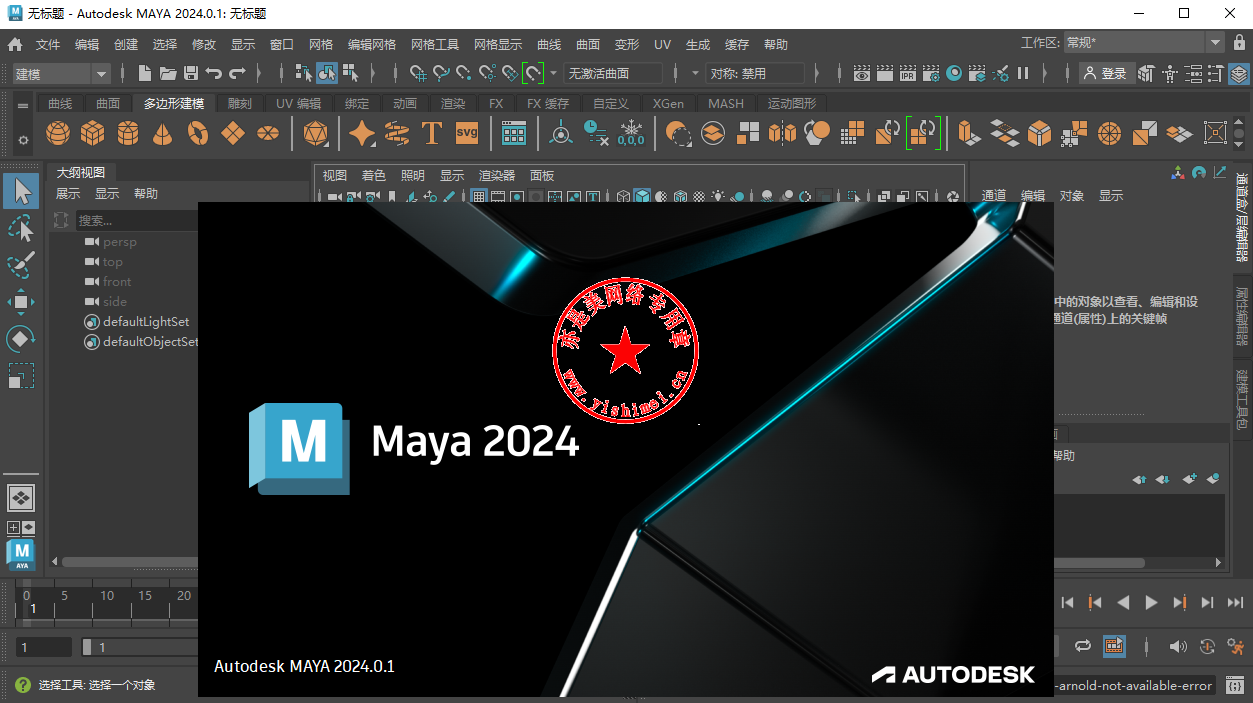1253x703 pixels.
Task: Select the Lasso tool in toolbox
Action: (x=21, y=228)
